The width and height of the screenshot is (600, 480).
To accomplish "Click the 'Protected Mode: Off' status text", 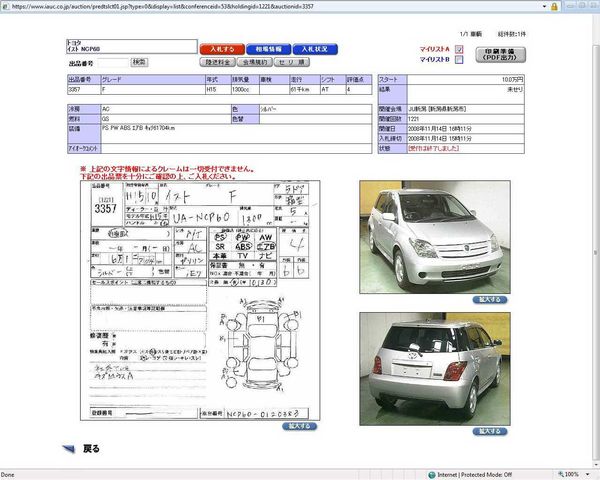I will coord(486,475).
